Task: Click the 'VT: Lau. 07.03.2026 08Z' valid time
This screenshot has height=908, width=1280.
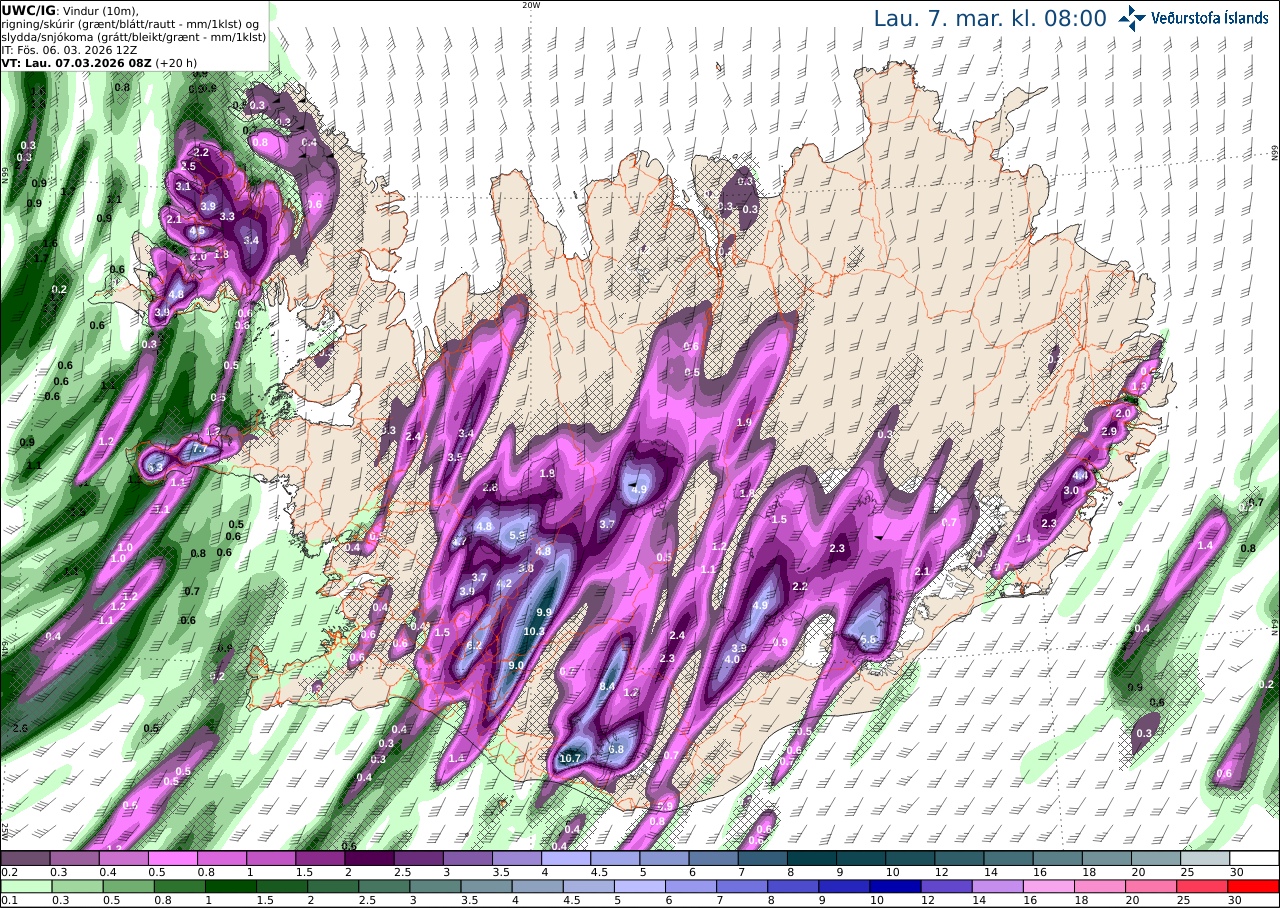Action: tap(76, 62)
